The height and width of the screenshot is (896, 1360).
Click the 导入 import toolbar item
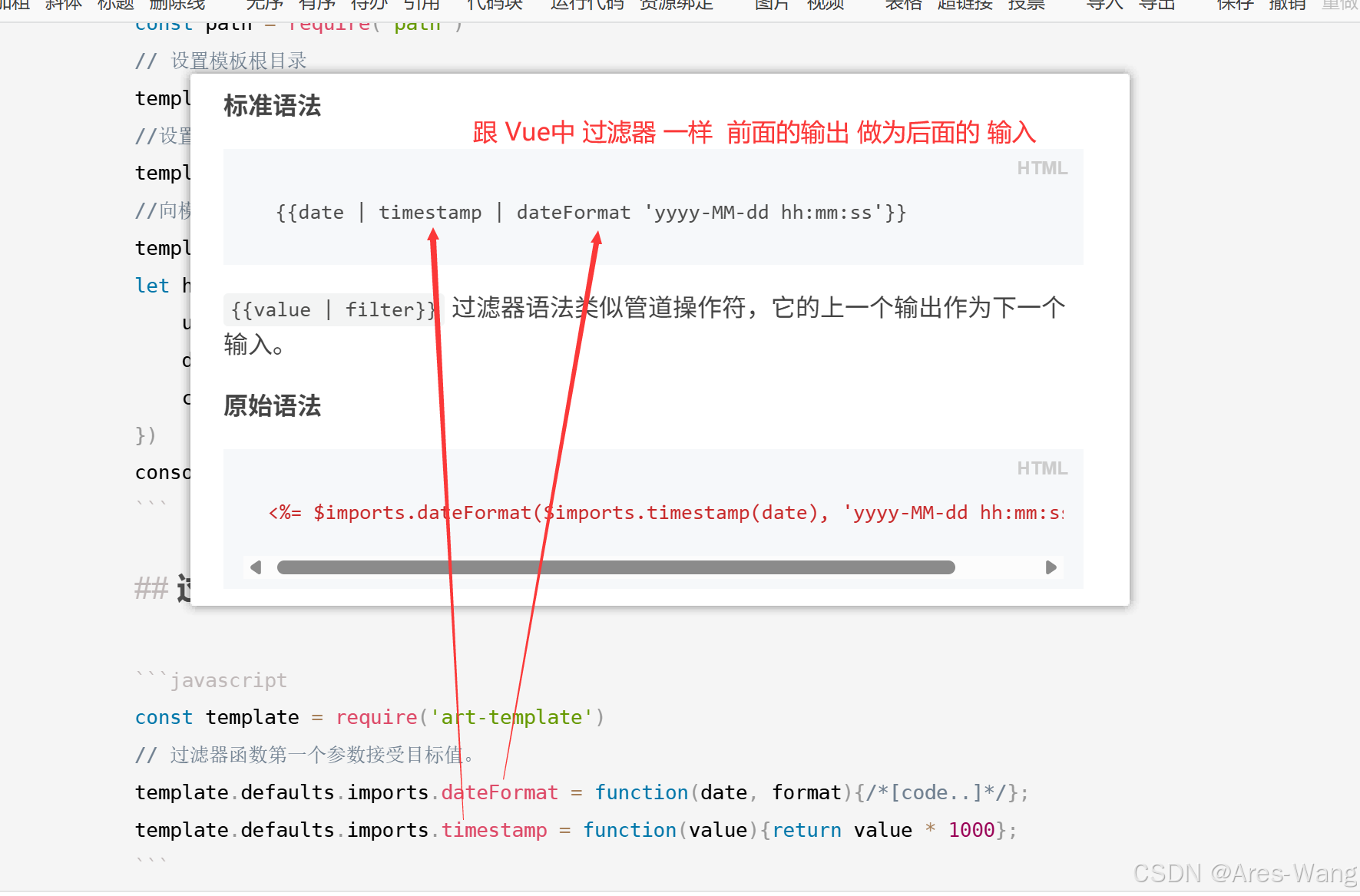[1105, 5]
